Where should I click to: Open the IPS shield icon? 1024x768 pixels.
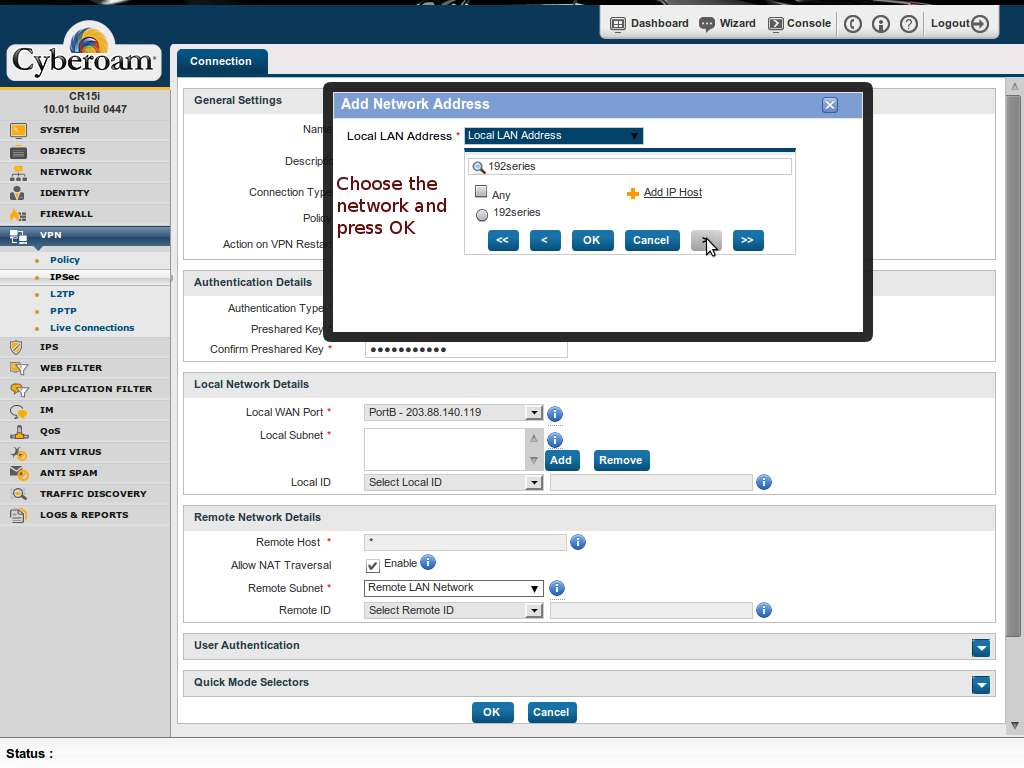(16, 347)
